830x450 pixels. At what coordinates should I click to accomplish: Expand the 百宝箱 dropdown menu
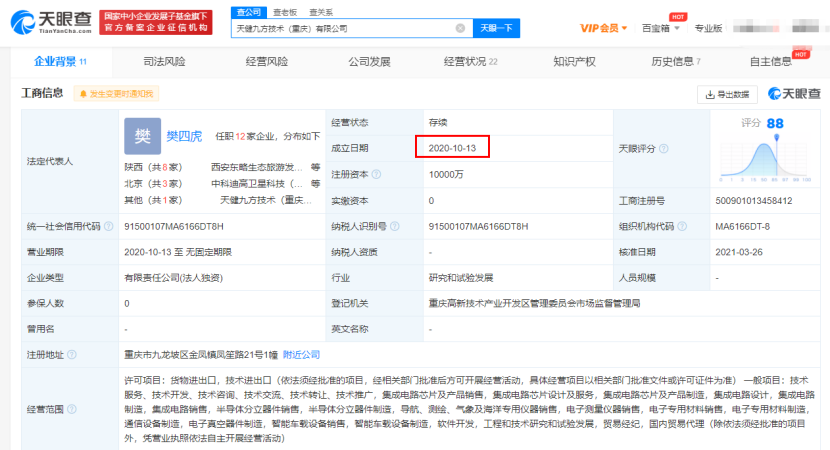(x=660, y=28)
